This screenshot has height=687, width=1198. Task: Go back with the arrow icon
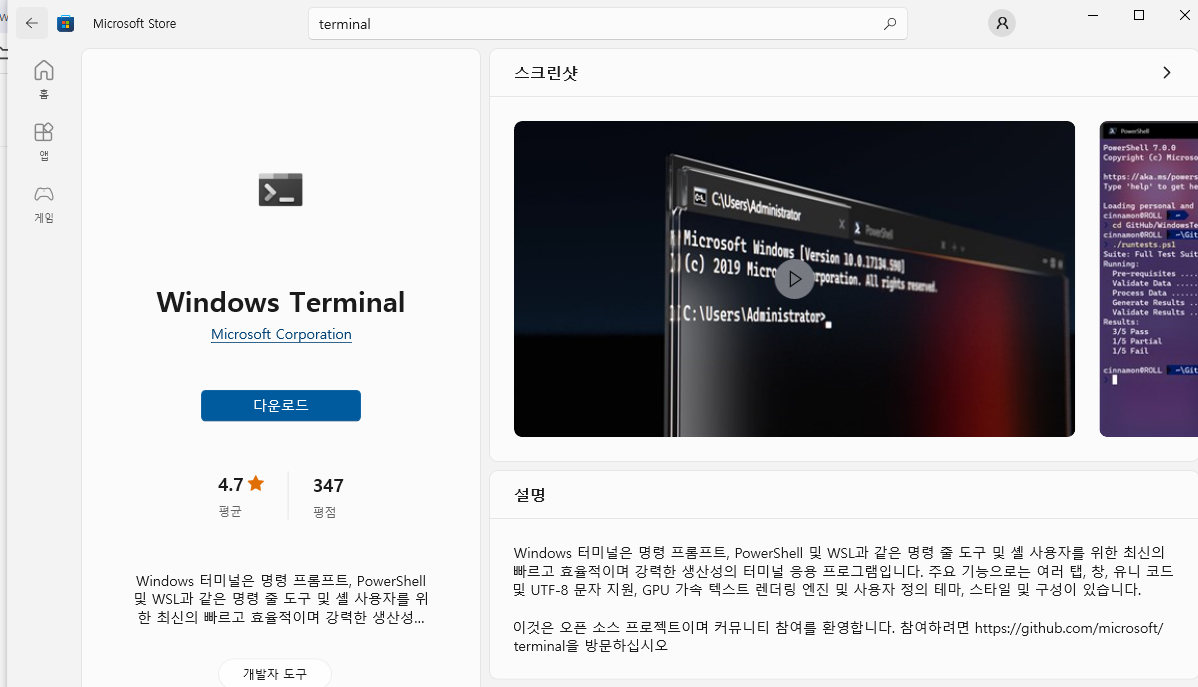(31, 24)
